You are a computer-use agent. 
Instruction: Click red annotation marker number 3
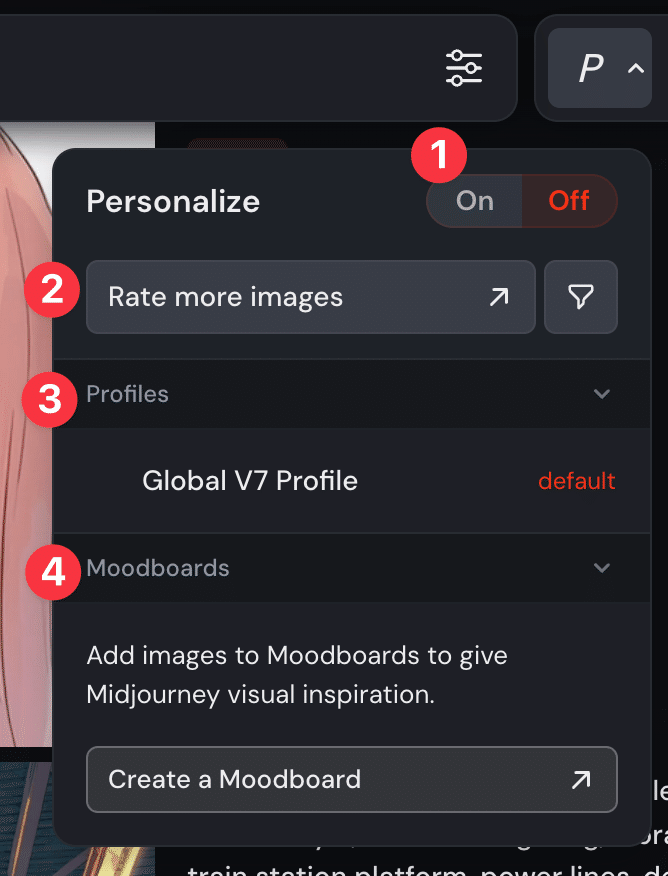click(50, 399)
